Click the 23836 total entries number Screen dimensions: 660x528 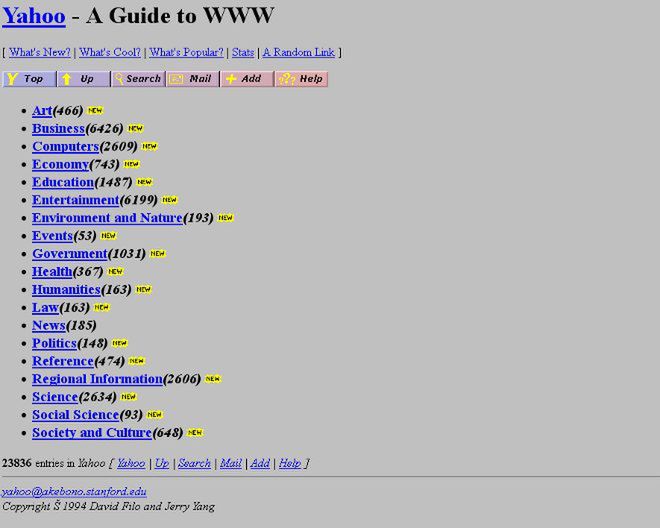point(16,463)
